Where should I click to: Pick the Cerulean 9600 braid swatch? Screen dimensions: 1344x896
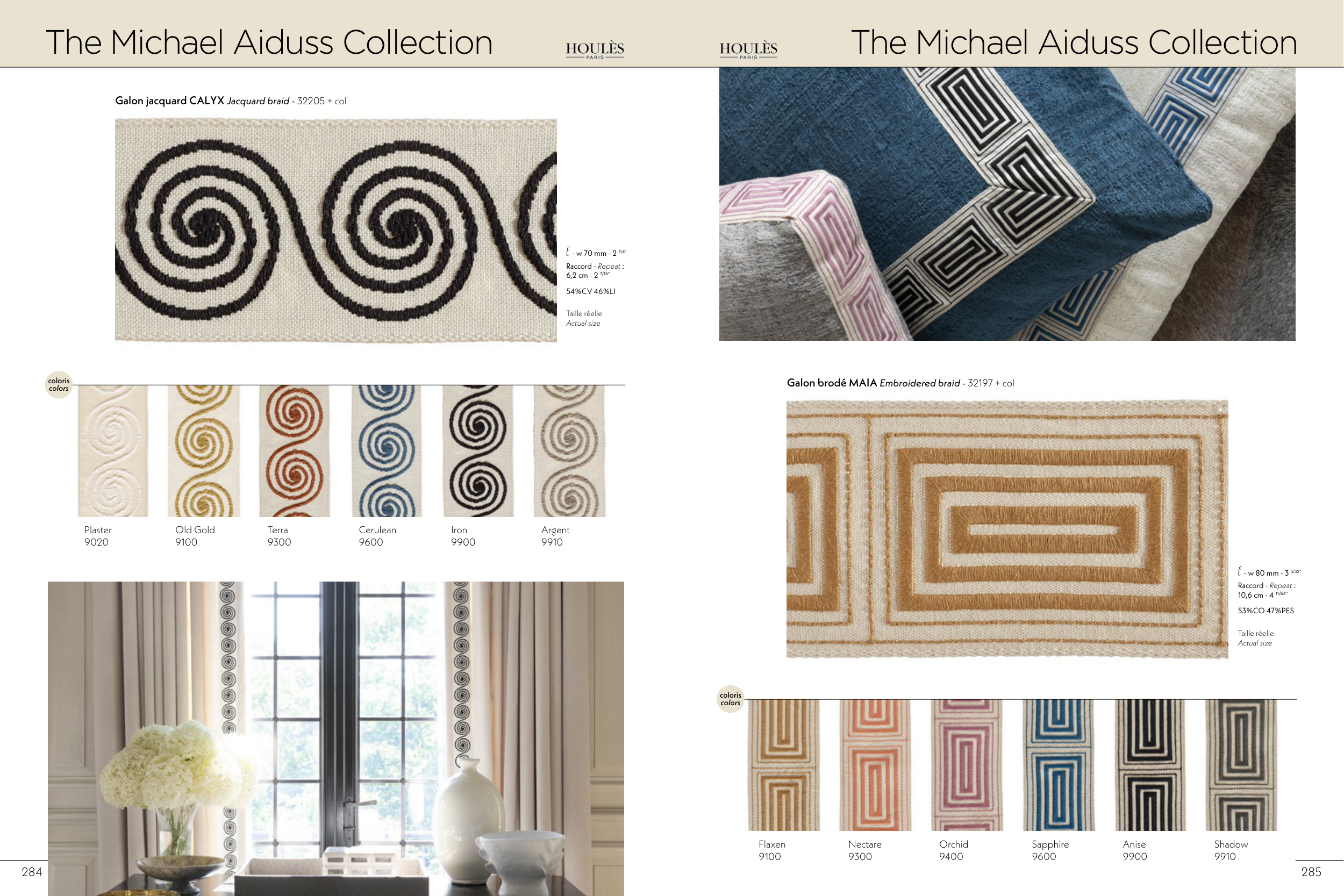pyautogui.click(x=387, y=451)
